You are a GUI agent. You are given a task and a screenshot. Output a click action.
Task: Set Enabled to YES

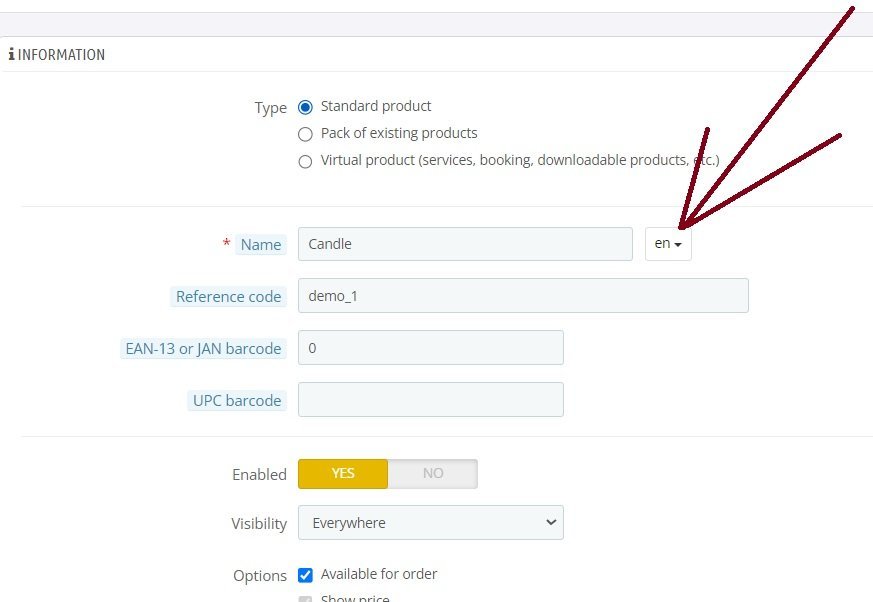coord(343,474)
